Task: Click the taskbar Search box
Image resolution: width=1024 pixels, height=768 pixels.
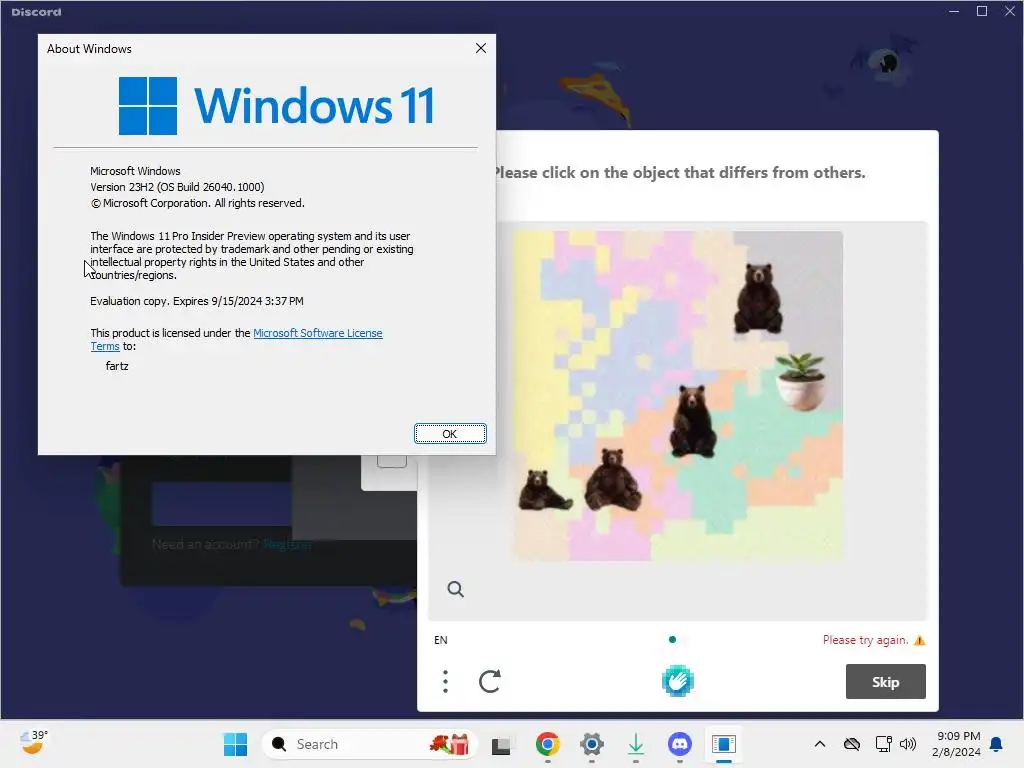Action: pos(370,744)
